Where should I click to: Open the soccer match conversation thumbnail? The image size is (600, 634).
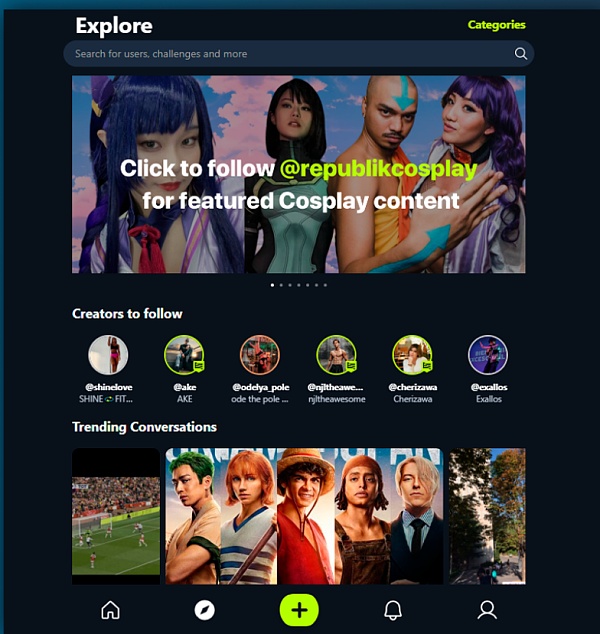pos(116,516)
